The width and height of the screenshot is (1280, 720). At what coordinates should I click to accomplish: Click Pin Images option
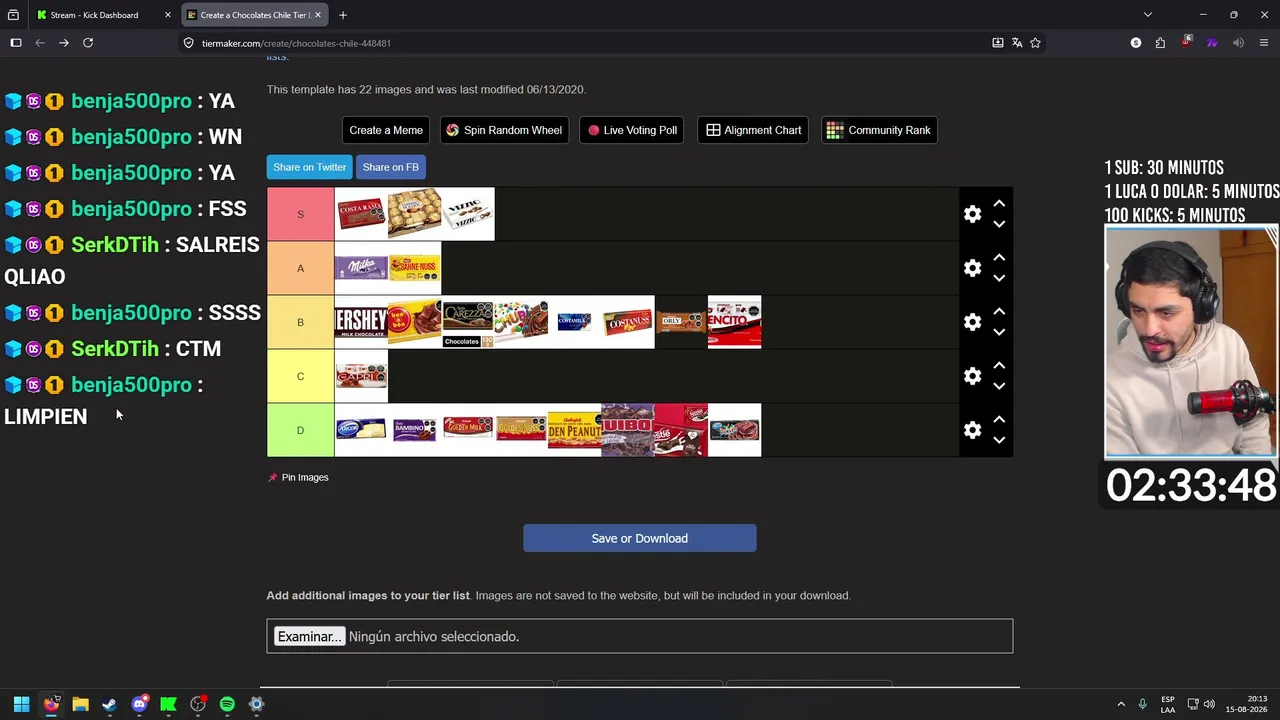click(x=298, y=477)
